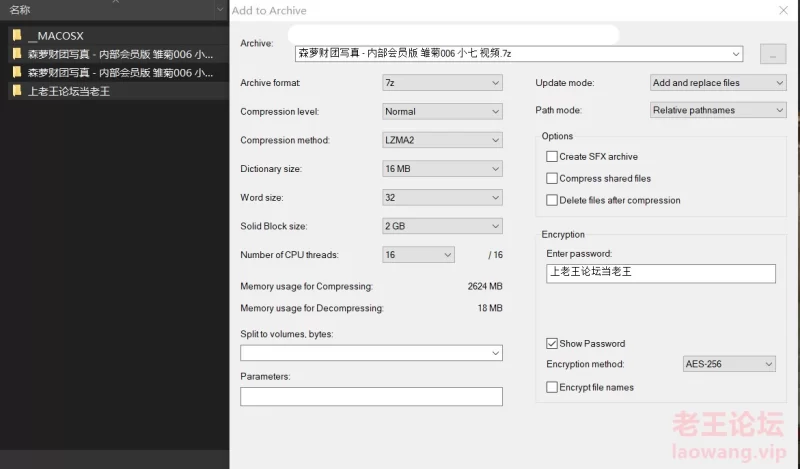This screenshot has height=469, width=800.
Task: Open the Number of CPU threads dropdown
Action: pyautogui.click(x=418, y=255)
